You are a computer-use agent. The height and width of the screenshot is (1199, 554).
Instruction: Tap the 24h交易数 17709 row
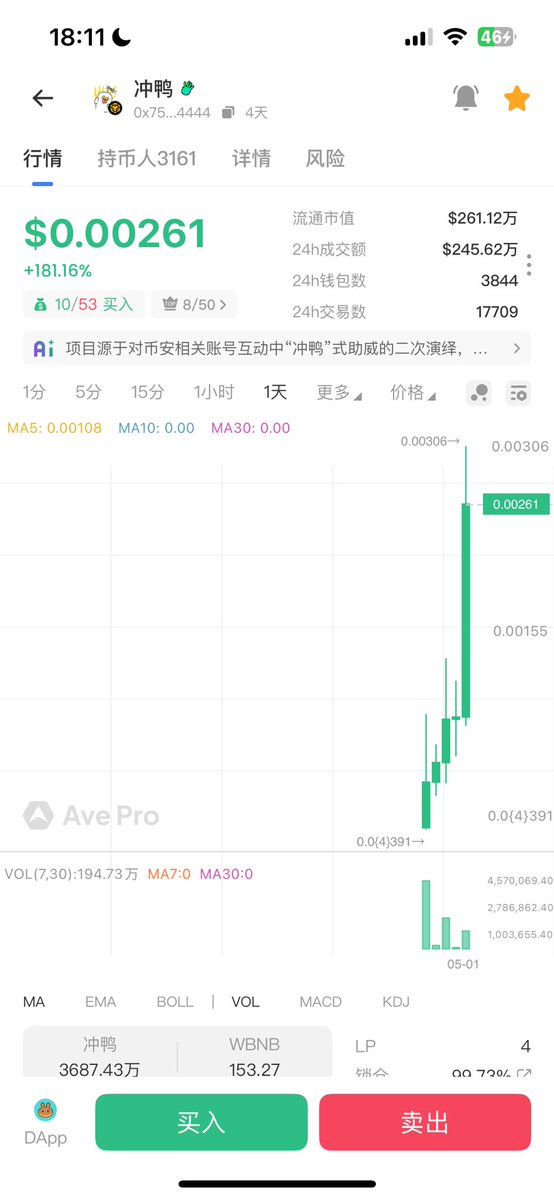click(x=405, y=312)
